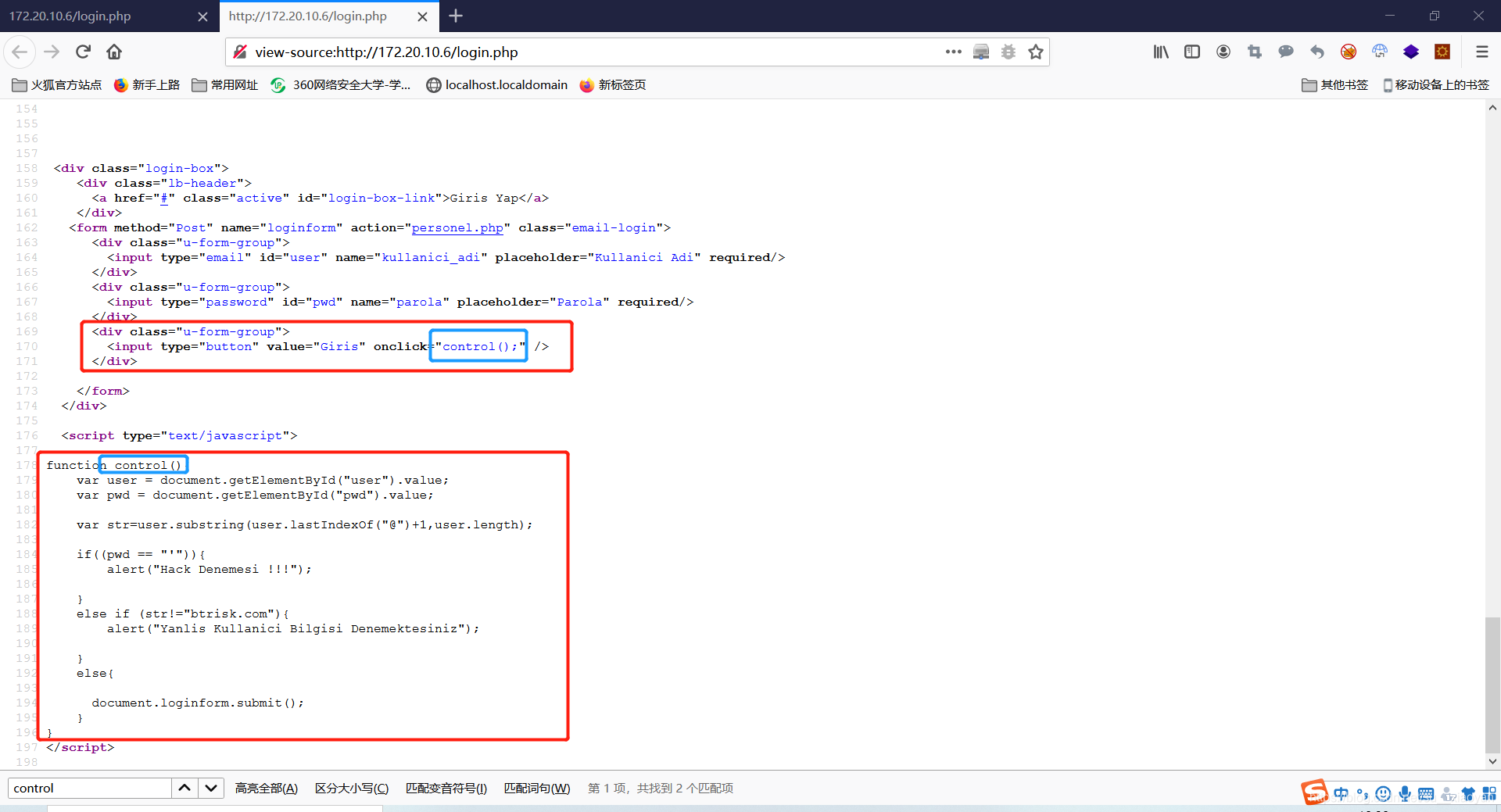This screenshot has width=1501, height=812.
Task: Open the Firefox account icon
Action: coord(1223,52)
